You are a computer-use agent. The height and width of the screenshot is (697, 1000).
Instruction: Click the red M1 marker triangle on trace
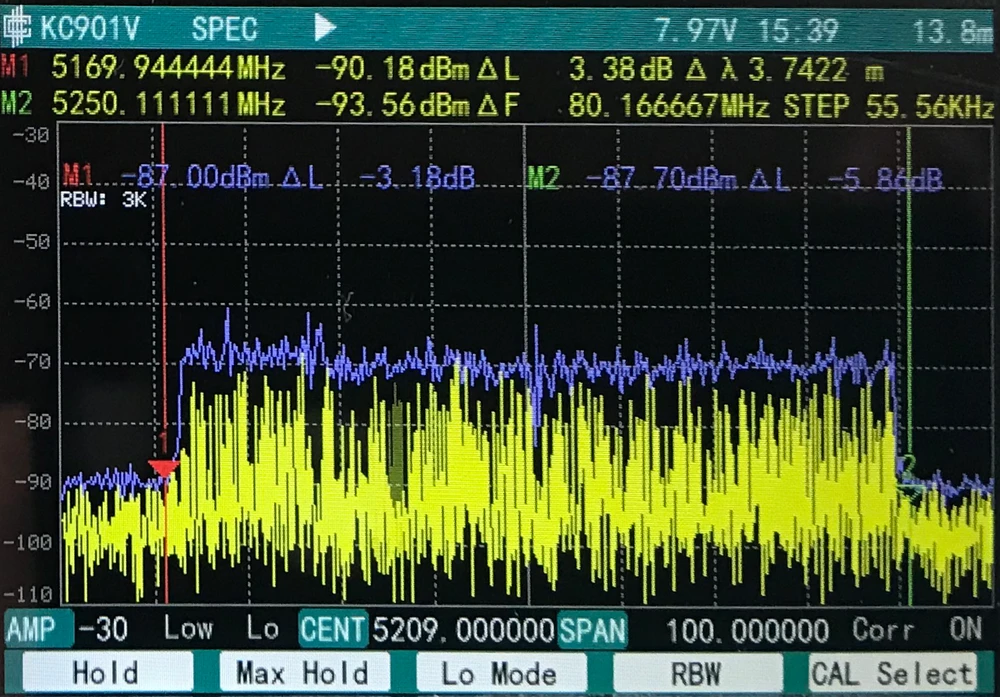point(163,467)
